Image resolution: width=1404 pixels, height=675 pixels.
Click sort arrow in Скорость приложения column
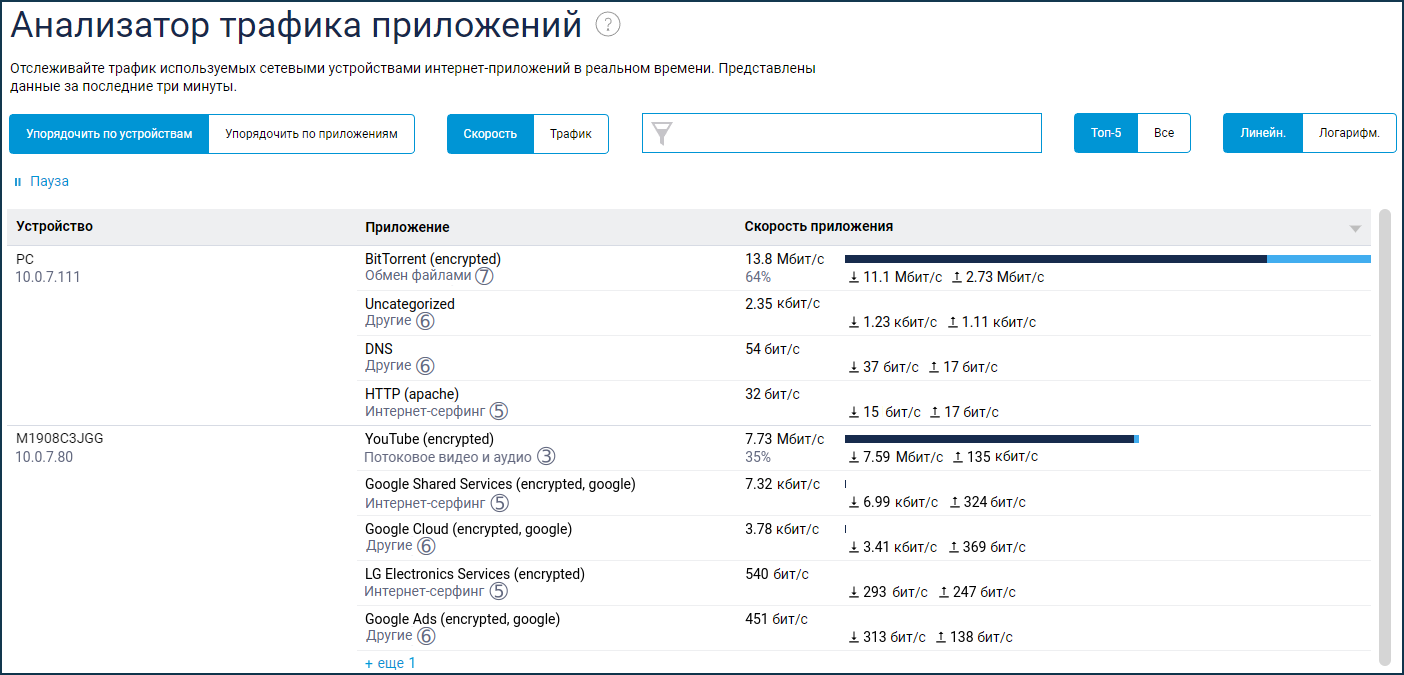click(x=1355, y=229)
